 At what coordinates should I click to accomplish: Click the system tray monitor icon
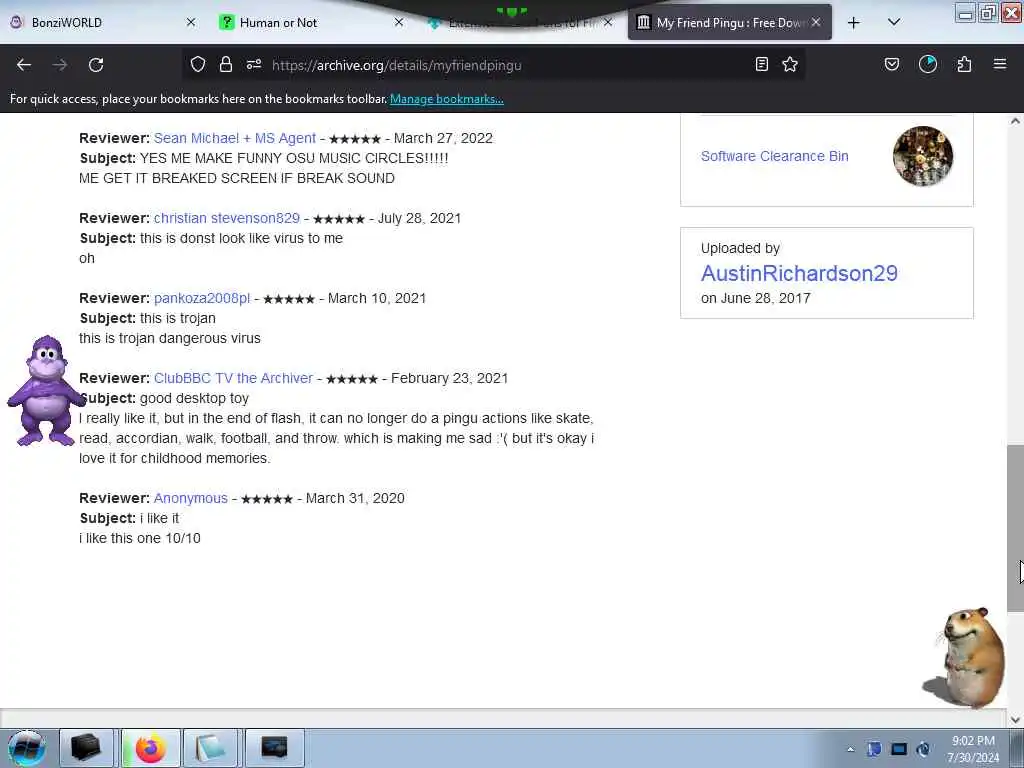point(899,749)
